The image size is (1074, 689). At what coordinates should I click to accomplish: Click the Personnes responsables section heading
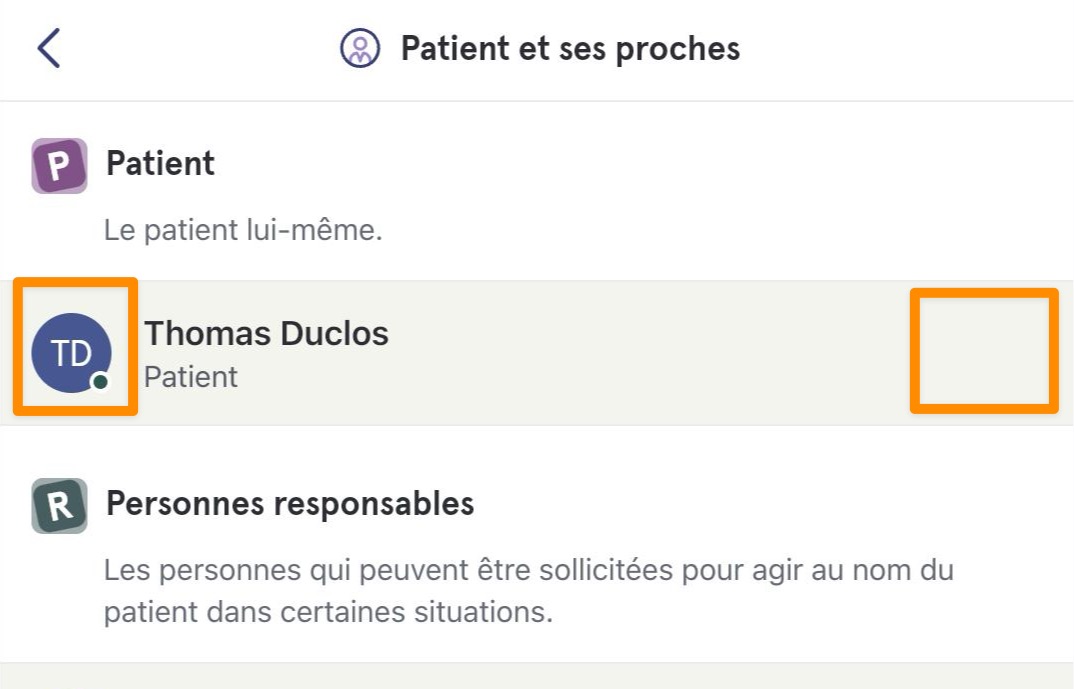290,503
